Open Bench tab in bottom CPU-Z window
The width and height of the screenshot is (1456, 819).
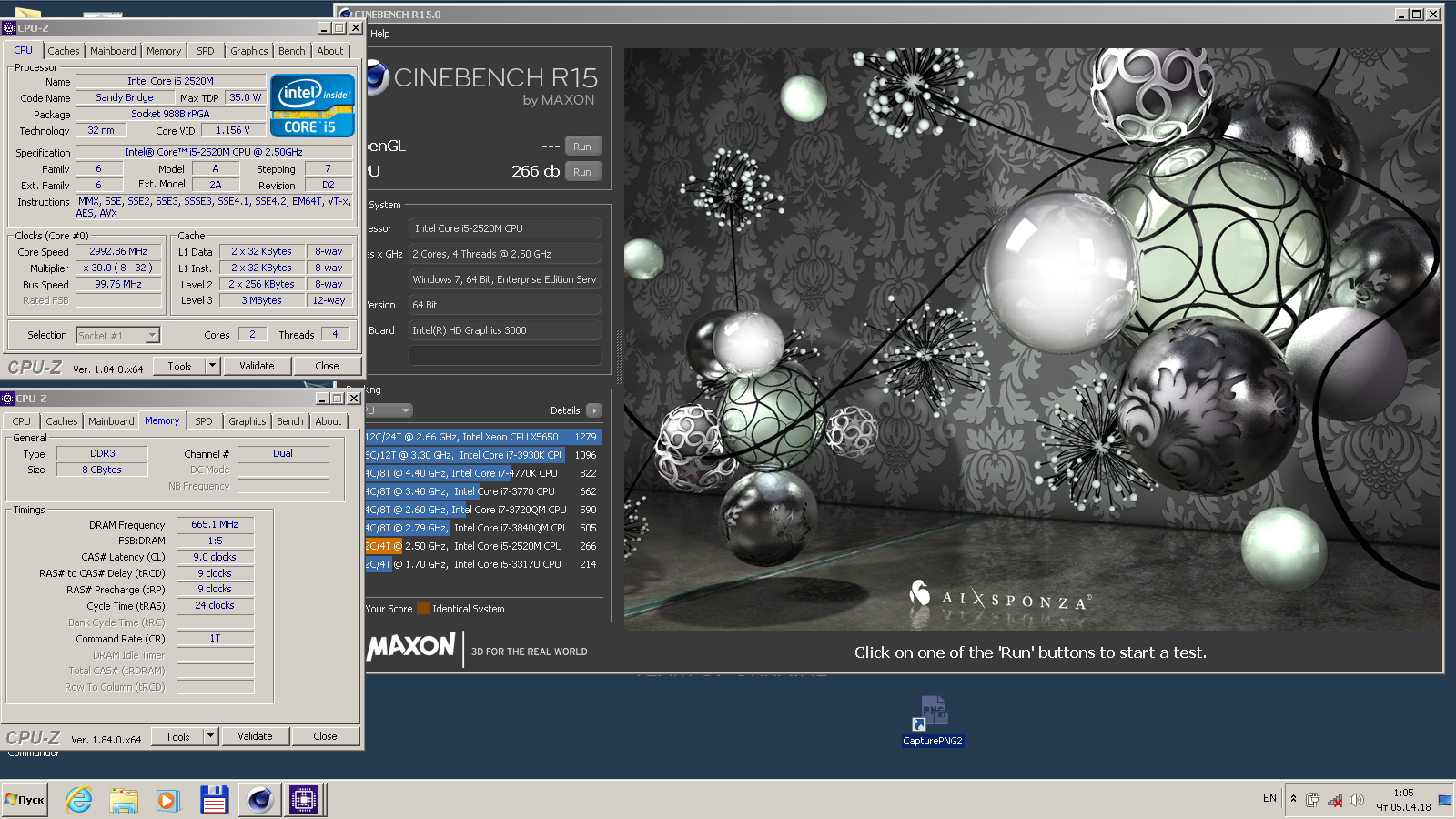pos(290,421)
